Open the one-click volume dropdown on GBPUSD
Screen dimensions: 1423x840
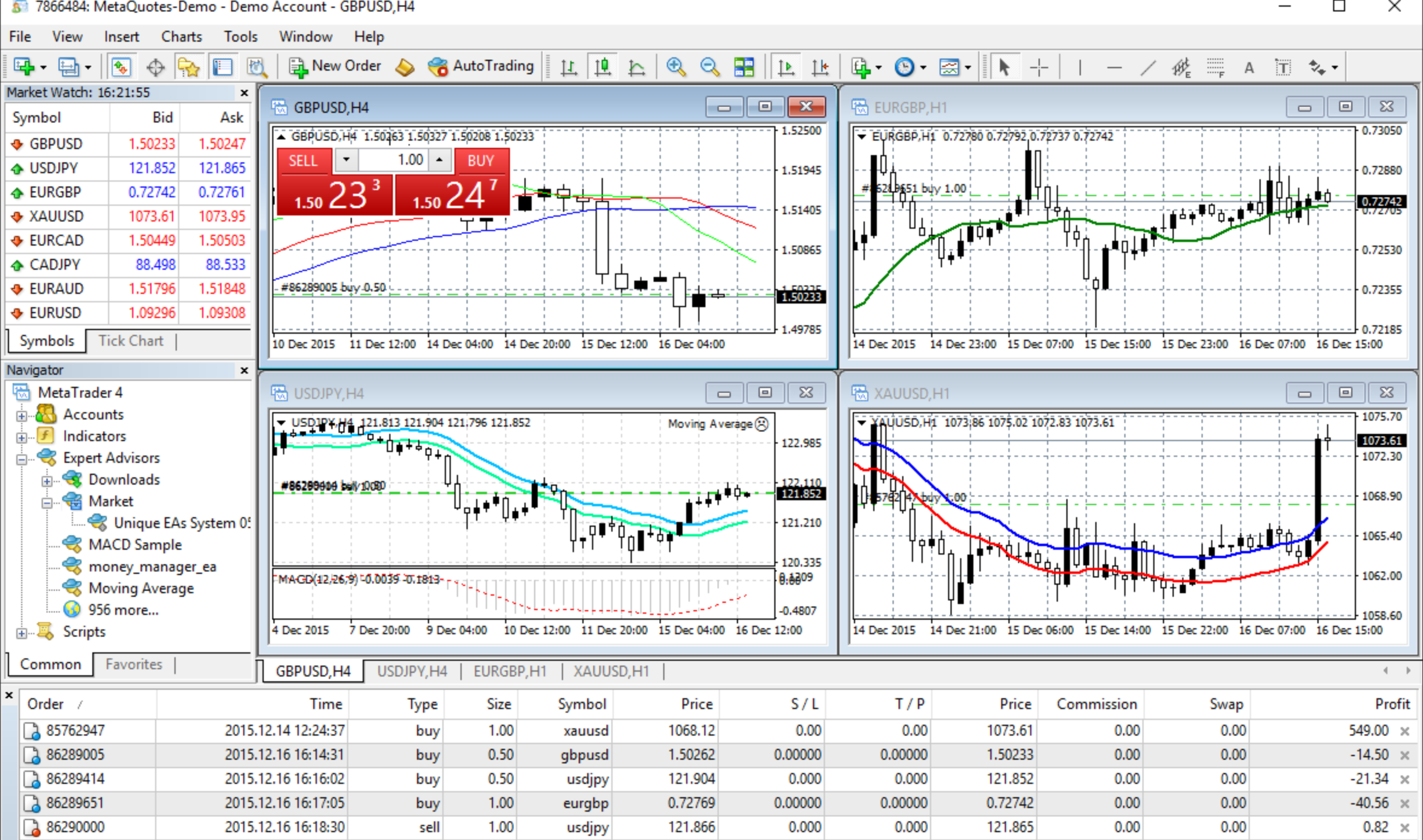(x=346, y=160)
